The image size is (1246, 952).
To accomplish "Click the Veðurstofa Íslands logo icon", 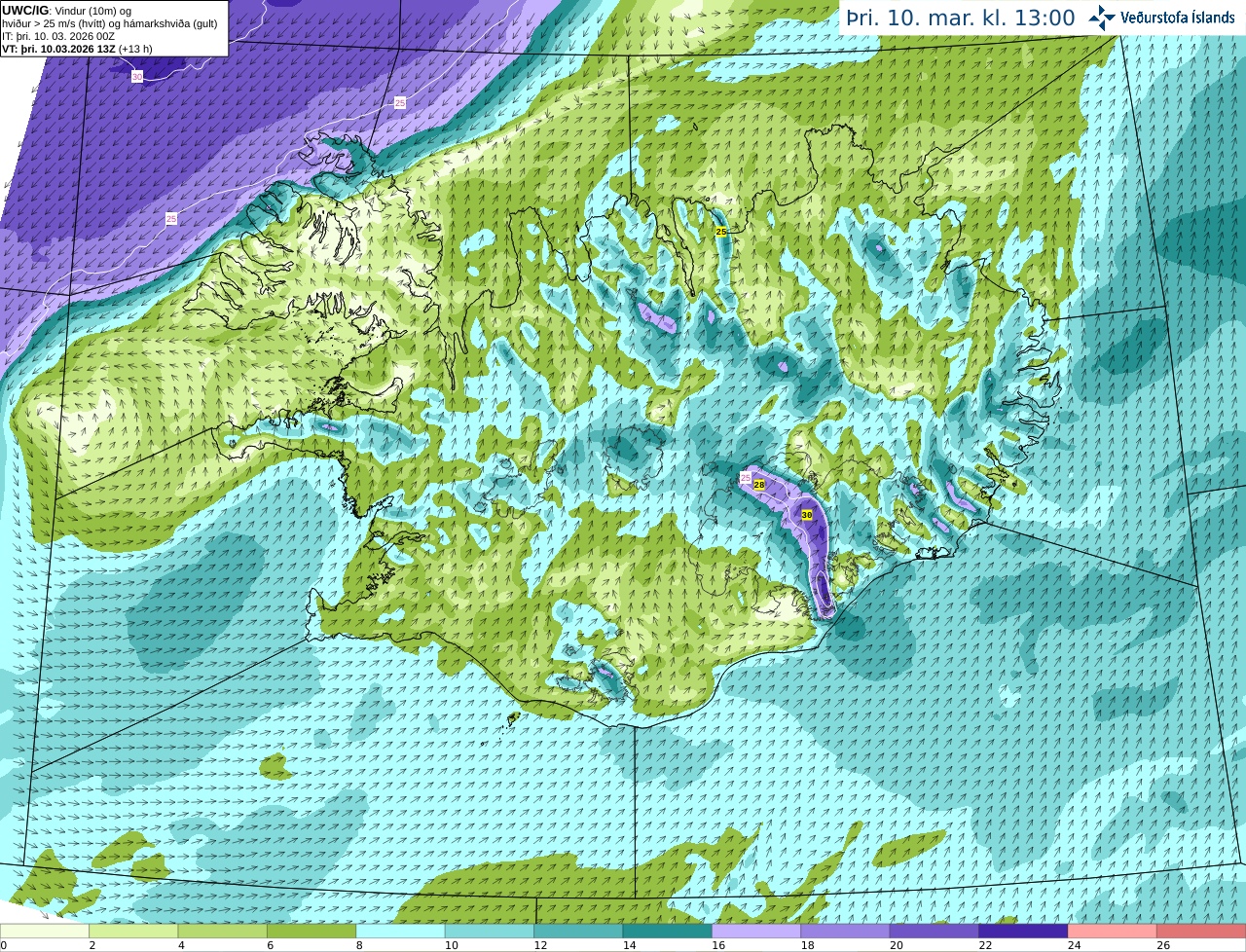I will [1102, 18].
